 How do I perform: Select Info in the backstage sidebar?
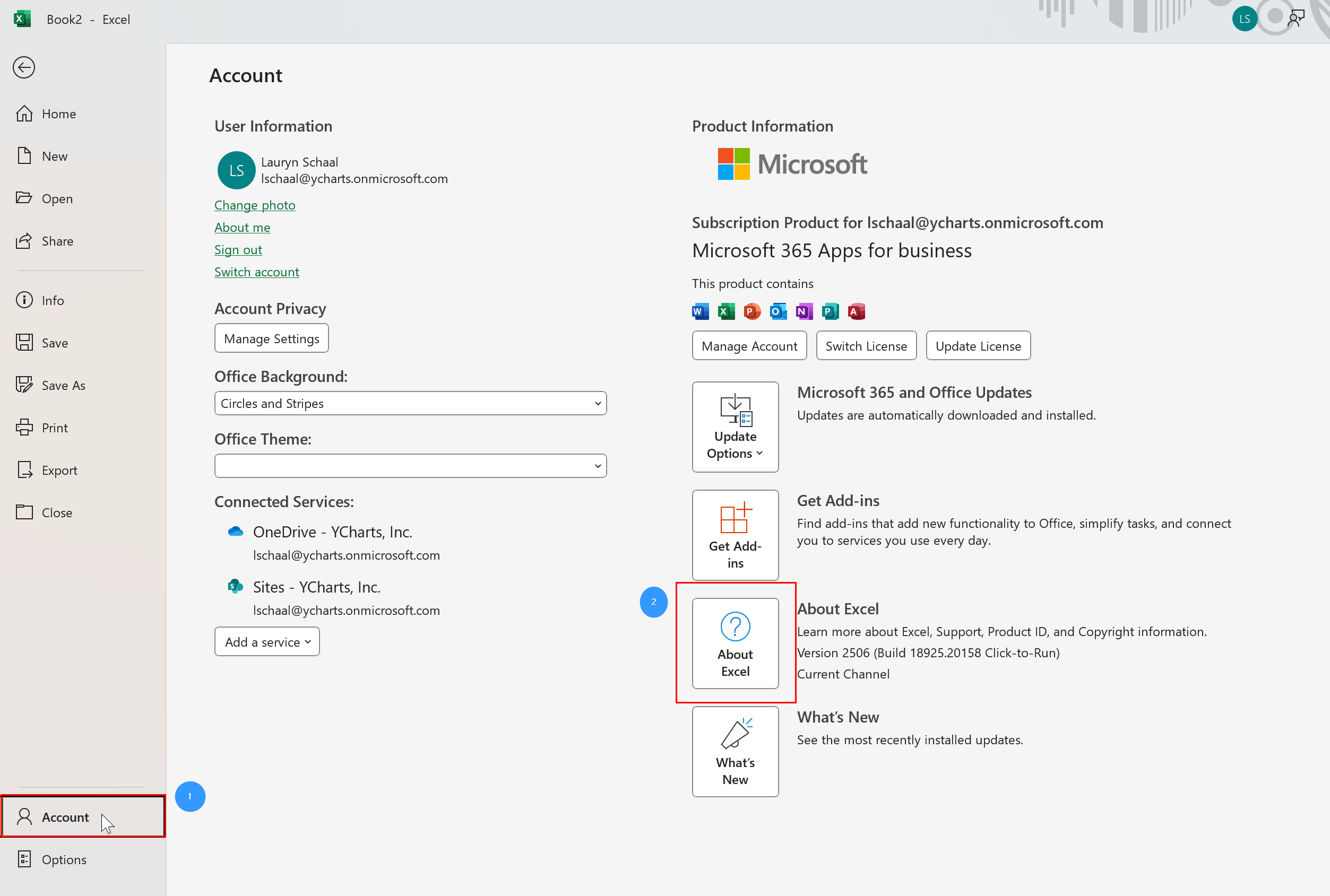tap(83, 301)
